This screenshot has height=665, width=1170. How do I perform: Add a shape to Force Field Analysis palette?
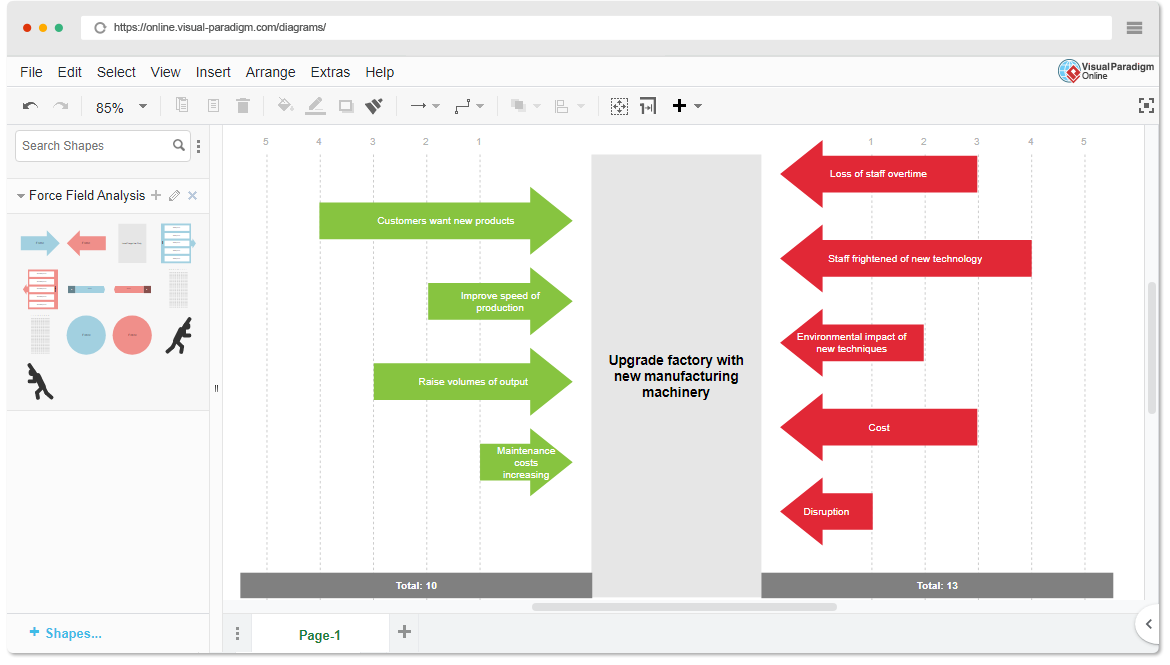click(156, 196)
